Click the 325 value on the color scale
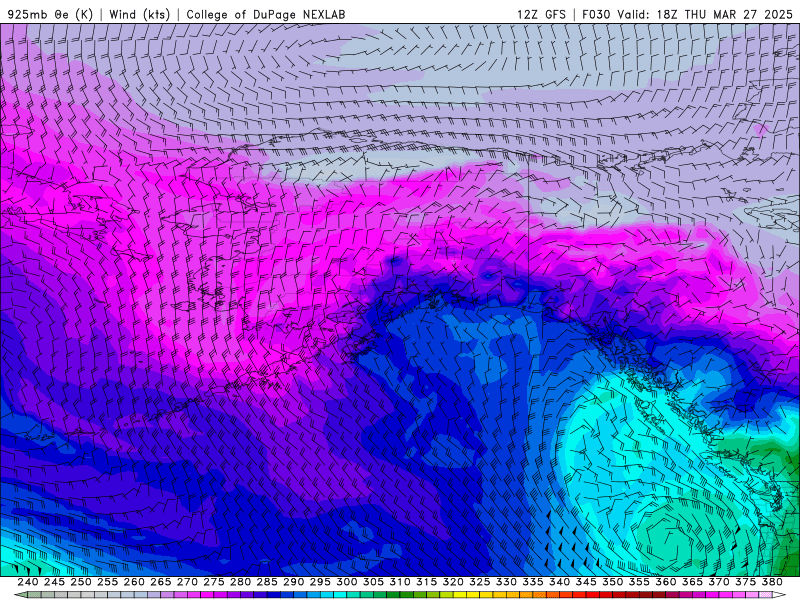The image size is (800, 600). (x=479, y=582)
